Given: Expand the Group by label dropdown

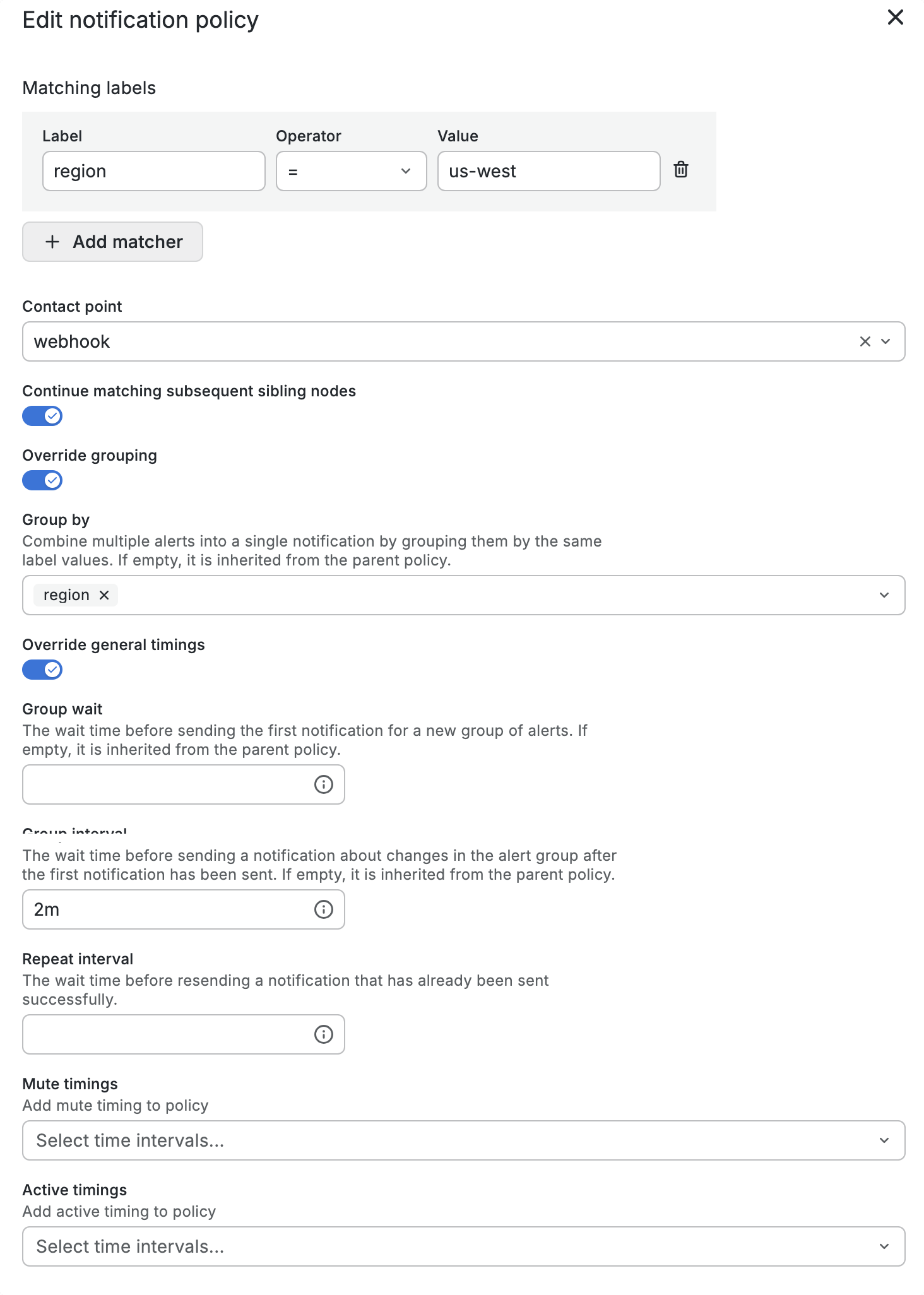Looking at the screenshot, I should point(884,595).
